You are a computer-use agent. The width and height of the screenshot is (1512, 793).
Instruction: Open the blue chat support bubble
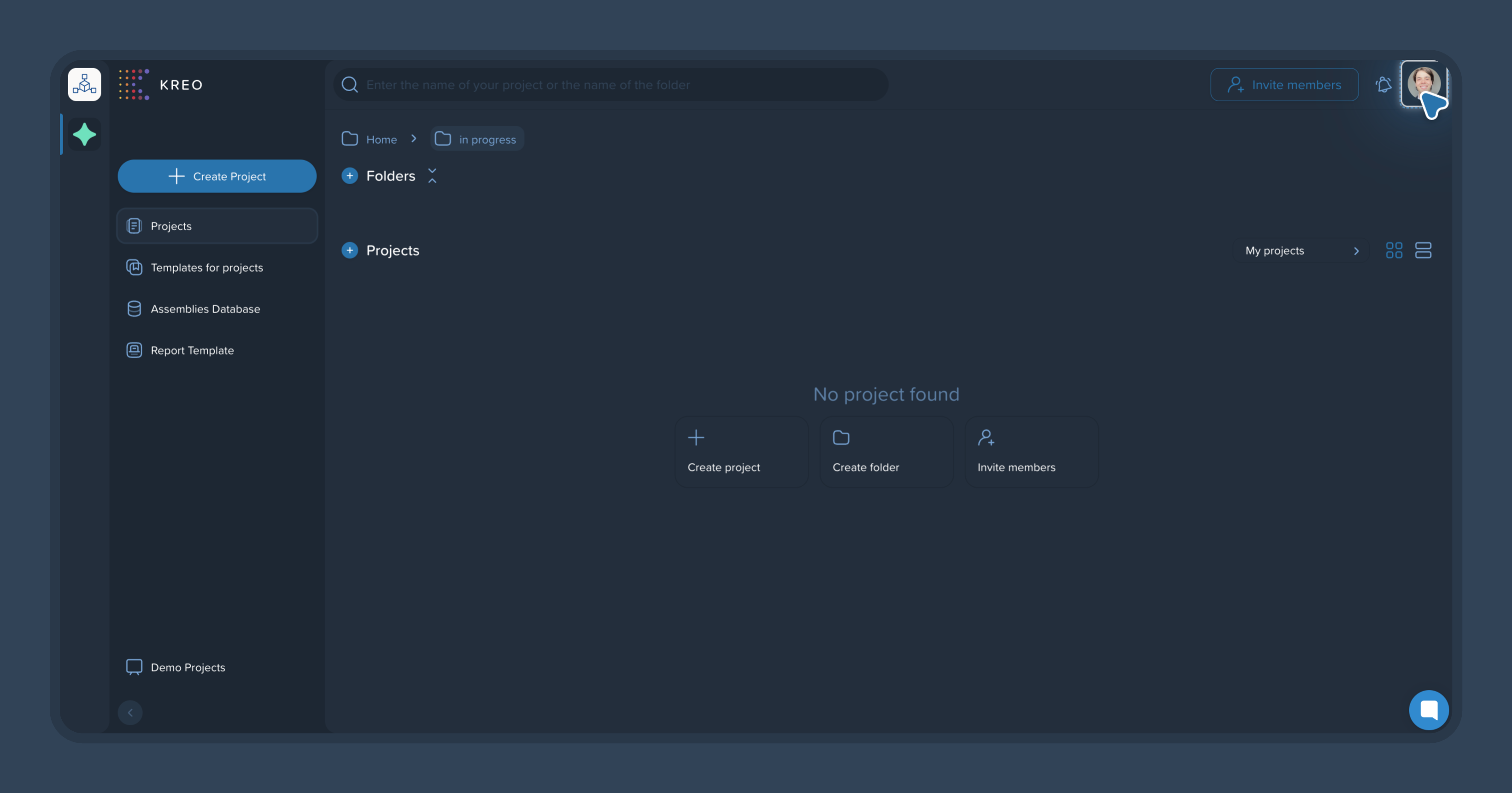click(x=1429, y=710)
